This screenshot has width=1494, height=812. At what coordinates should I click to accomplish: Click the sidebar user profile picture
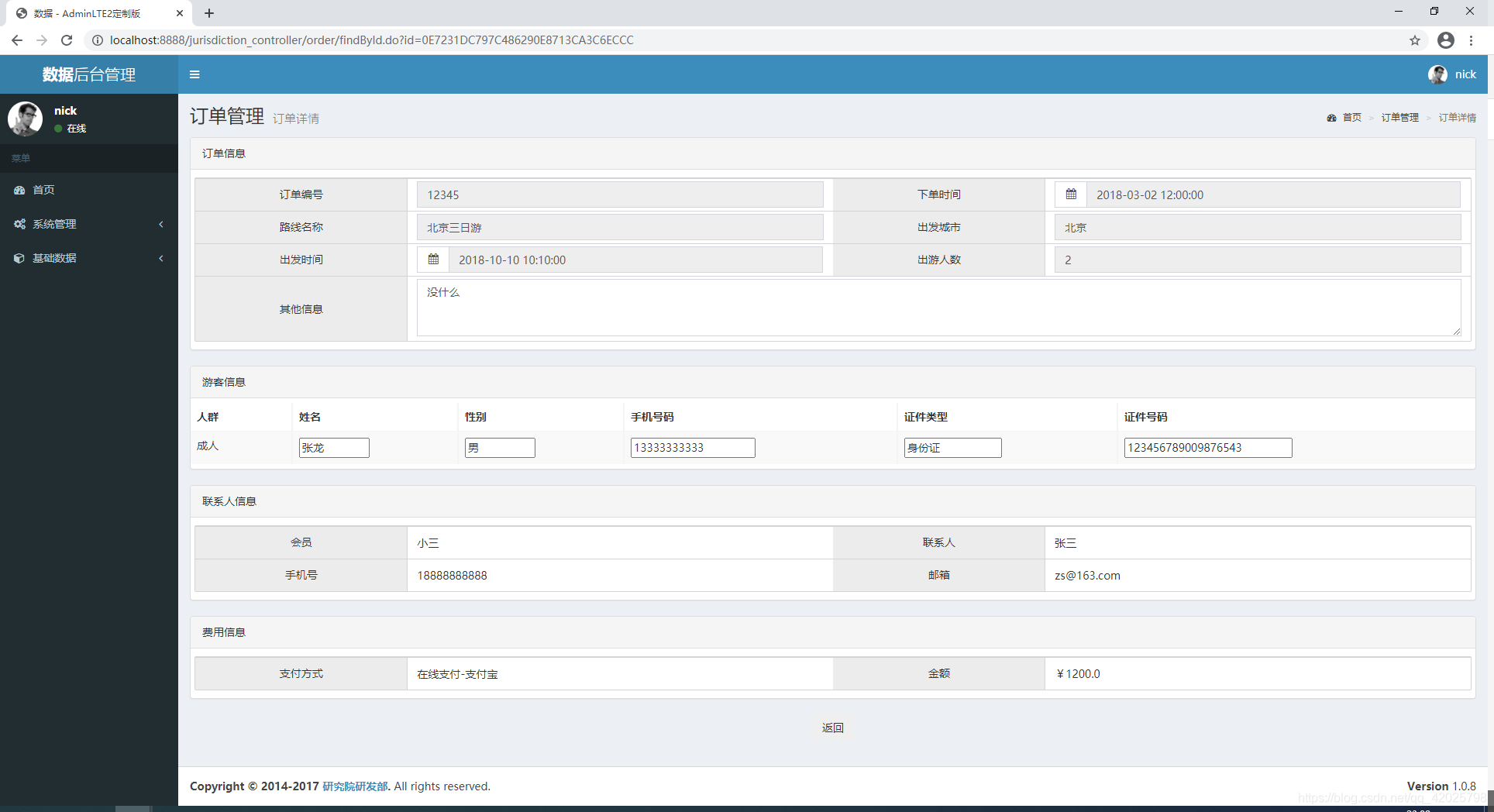click(x=26, y=119)
